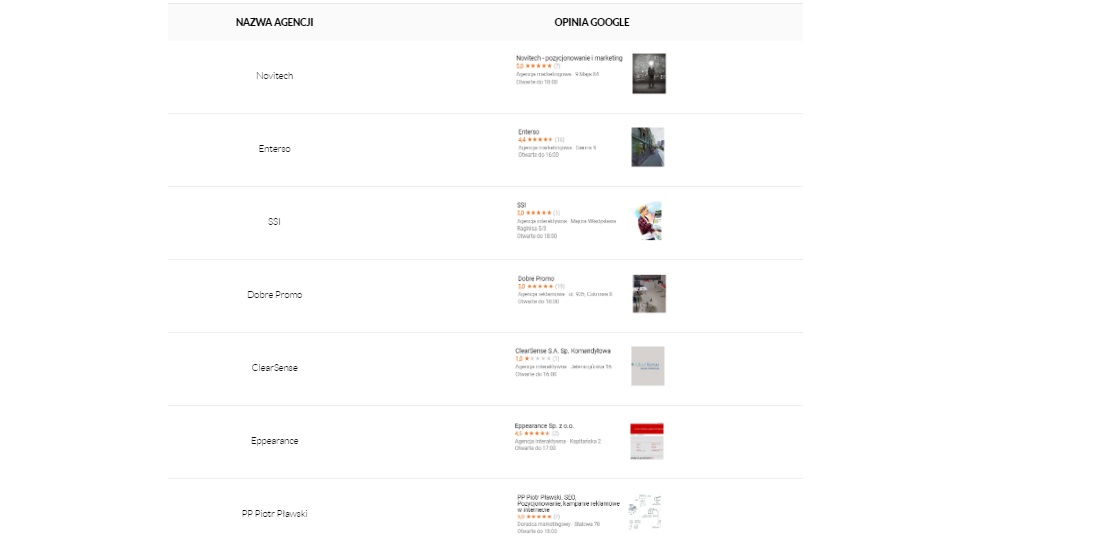Open the Novitech - pozycjonowanie i marketing title
Viewport: 1117px width, 549px height.
tap(569, 58)
